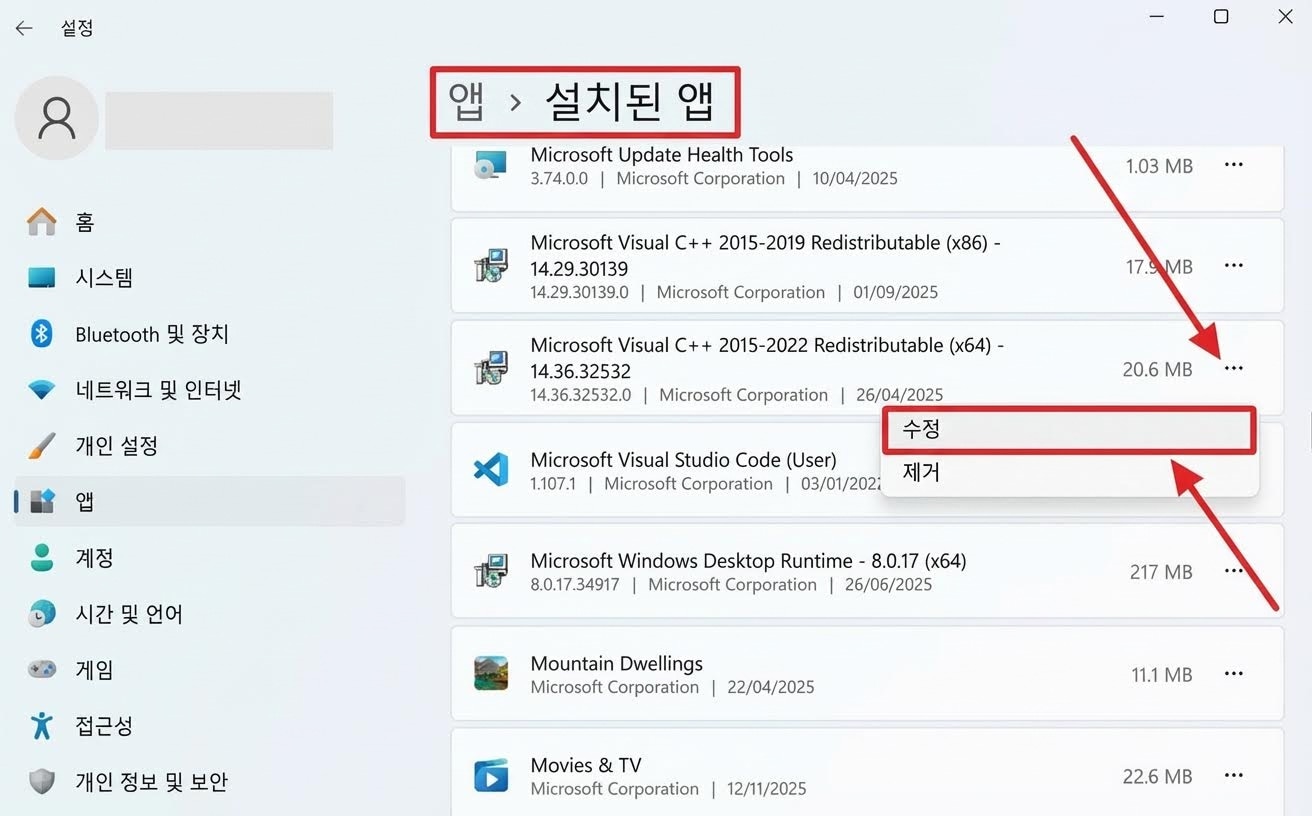Choose 수정 in the context menu
The image size is (1312, 816).
tap(1068, 430)
